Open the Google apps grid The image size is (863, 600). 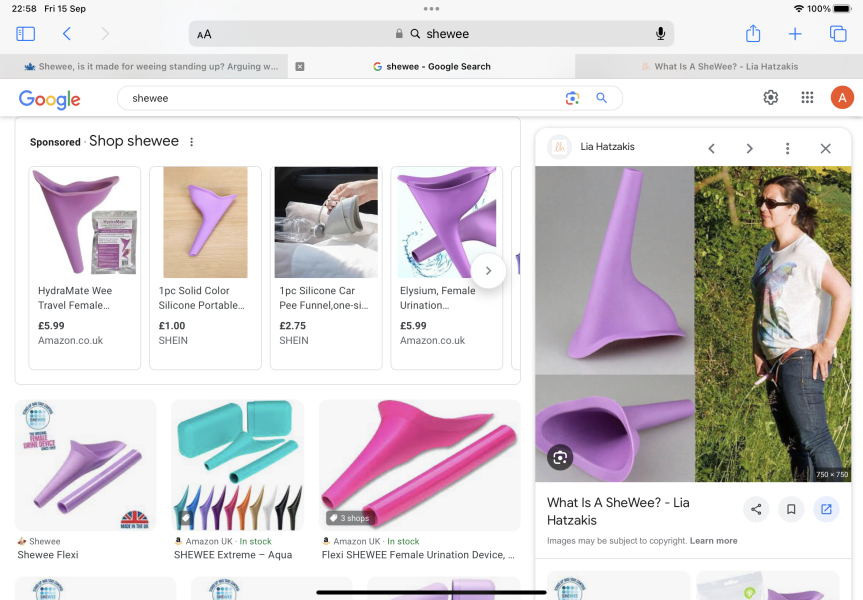pyautogui.click(x=807, y=98)
